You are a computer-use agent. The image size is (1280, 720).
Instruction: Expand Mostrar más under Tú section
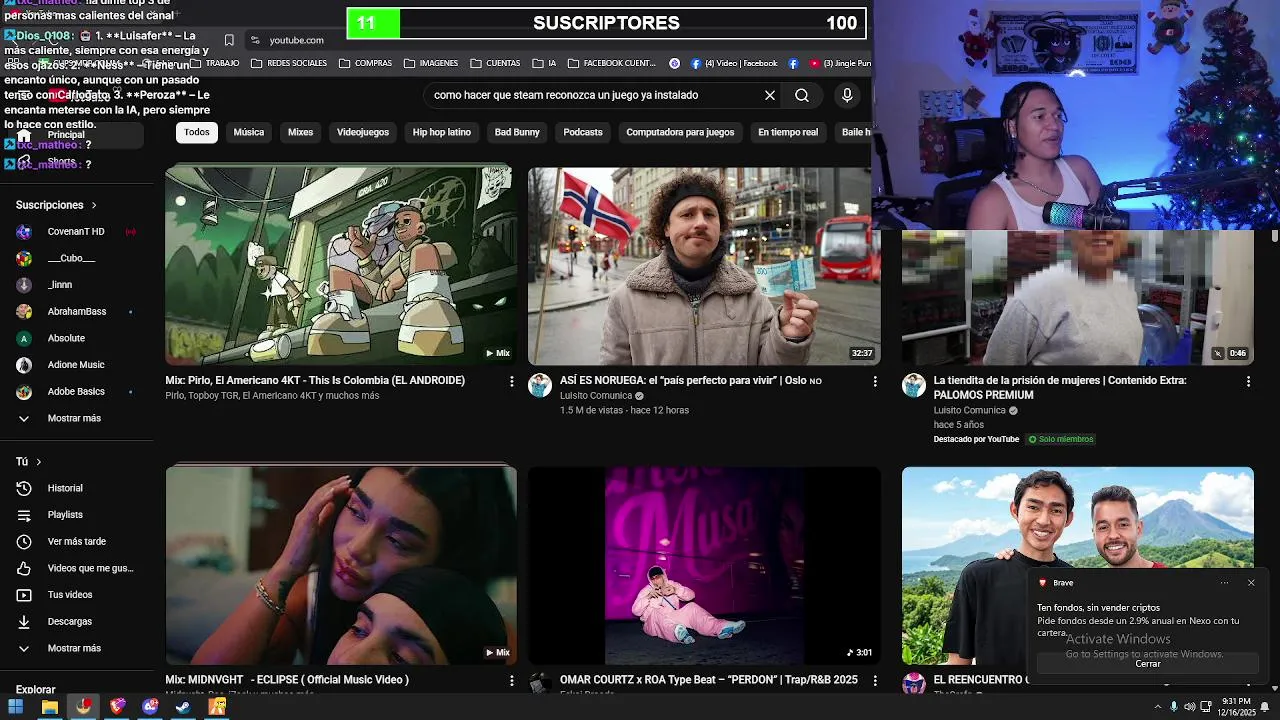pos(74,648)
